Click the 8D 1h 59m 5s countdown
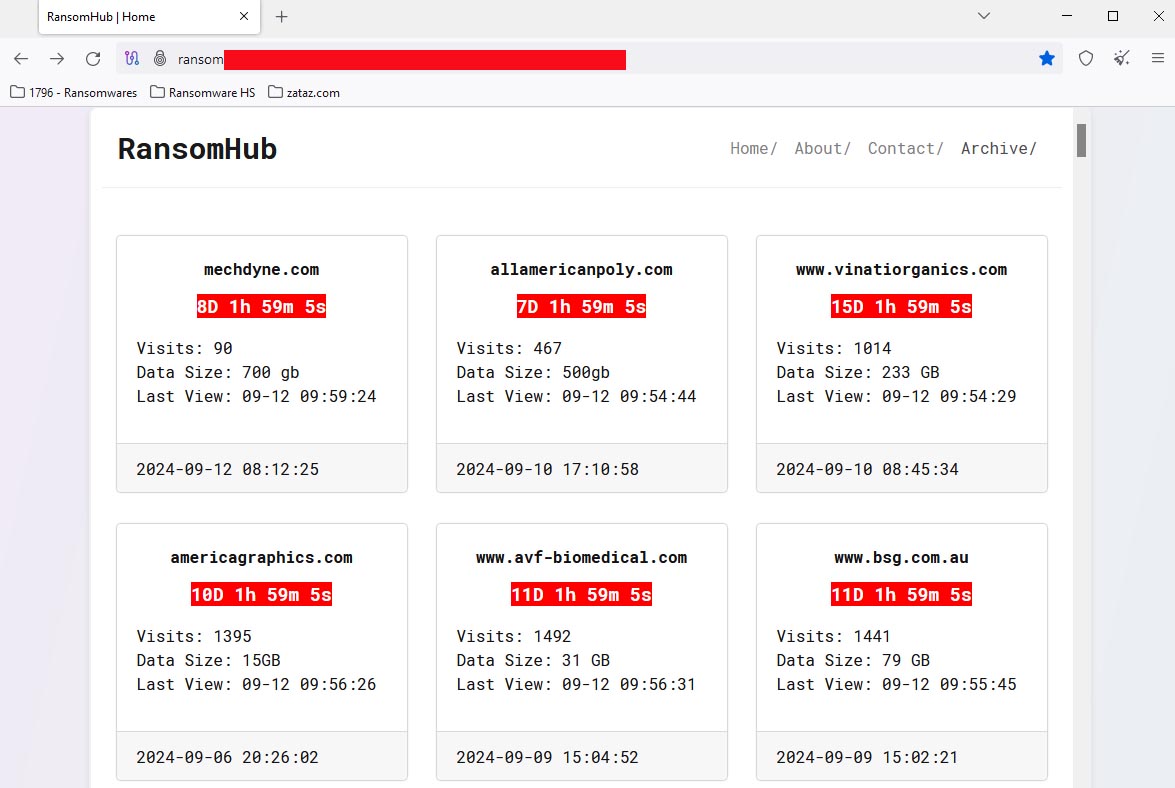 click(x=262, y=306)
